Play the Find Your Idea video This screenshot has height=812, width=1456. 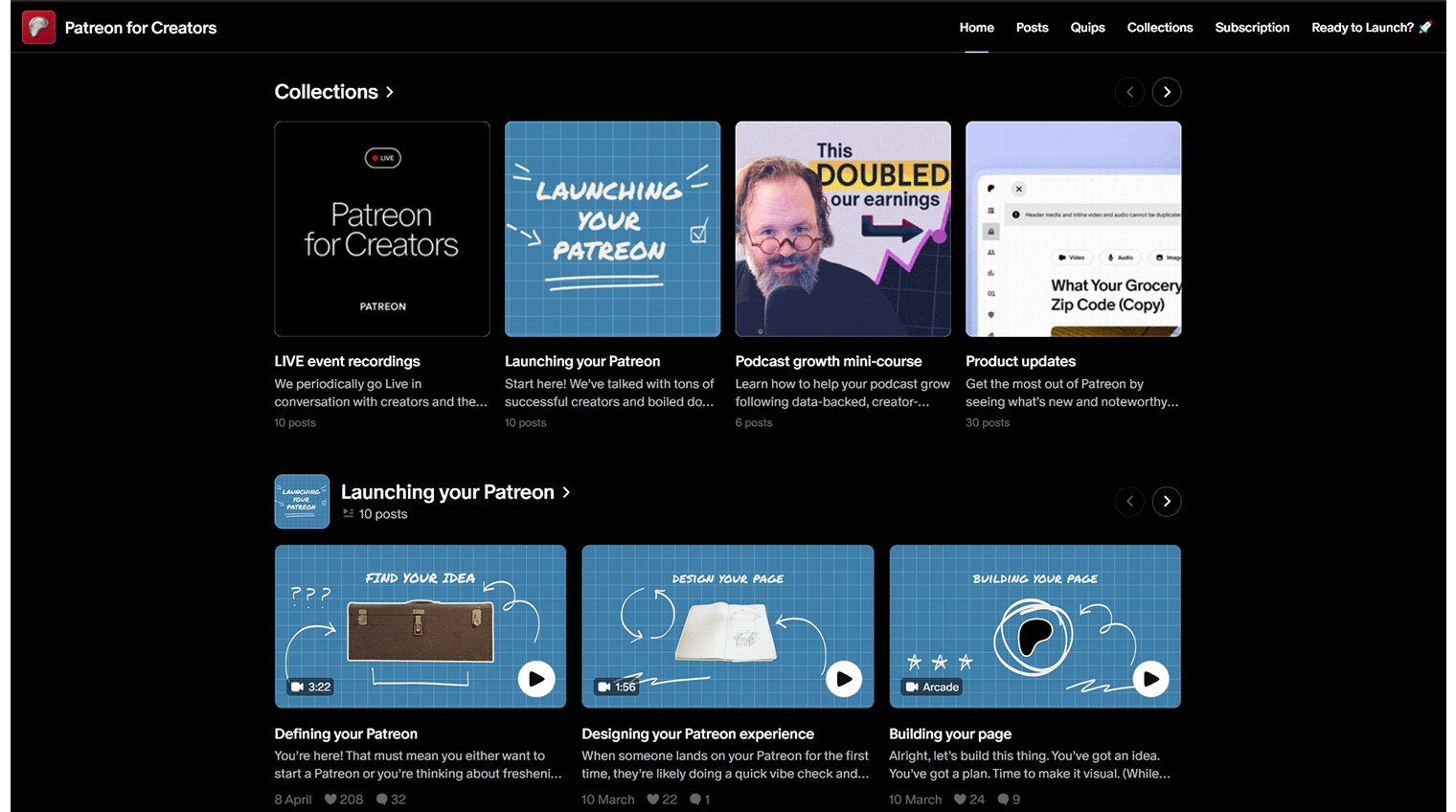point(536,679)
